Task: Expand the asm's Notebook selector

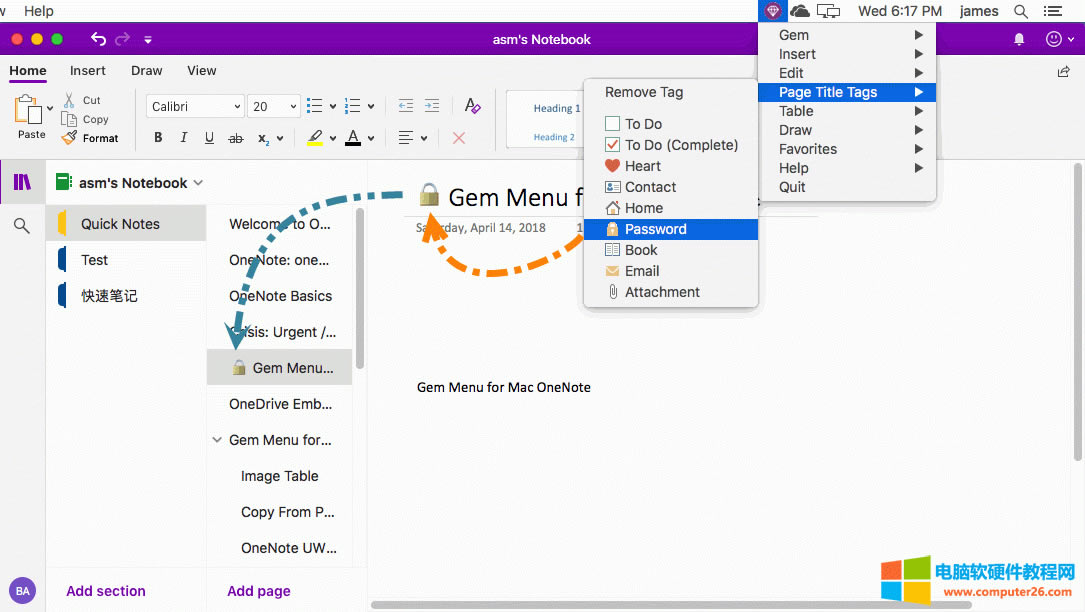Action: [198, 183]
